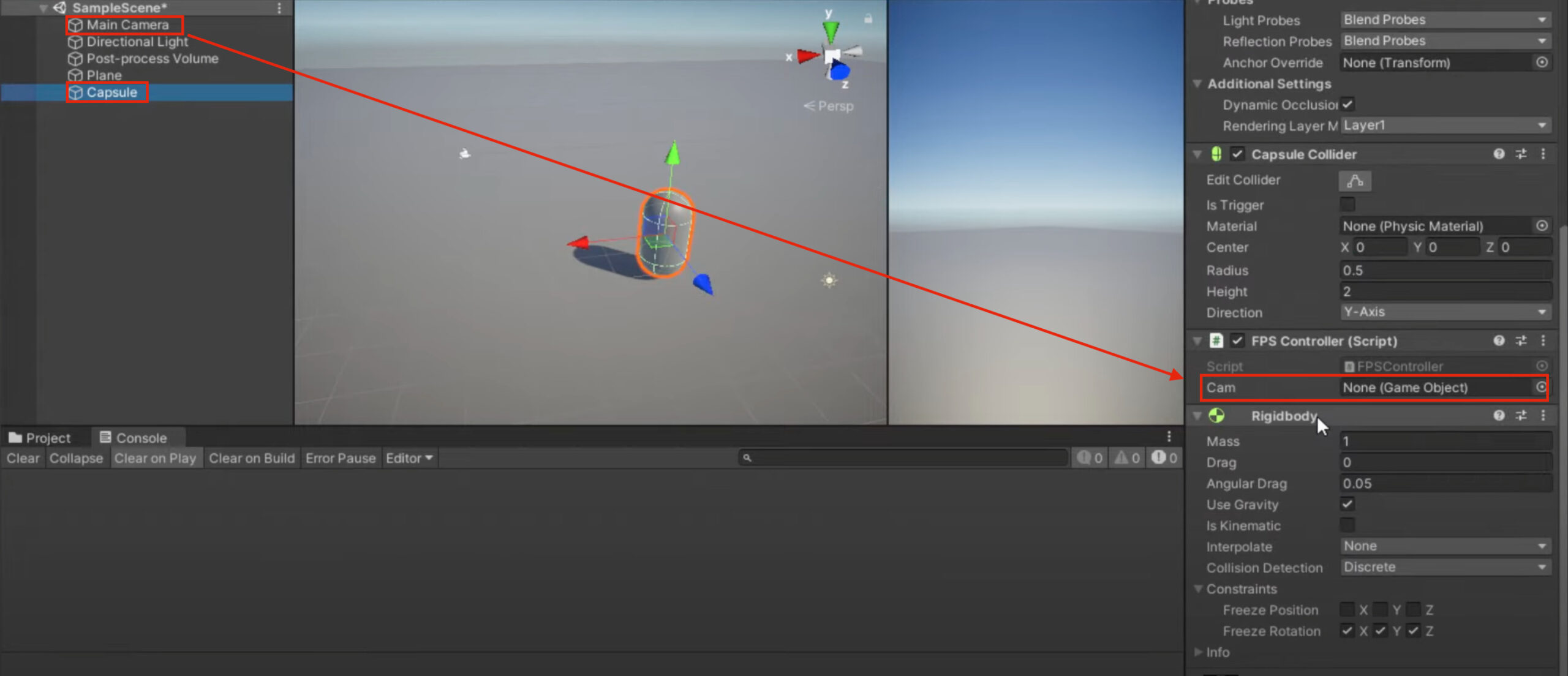This screenshot has width=1568, height=676.
Task: Switch to the Project tab
Action: [40, 438]
